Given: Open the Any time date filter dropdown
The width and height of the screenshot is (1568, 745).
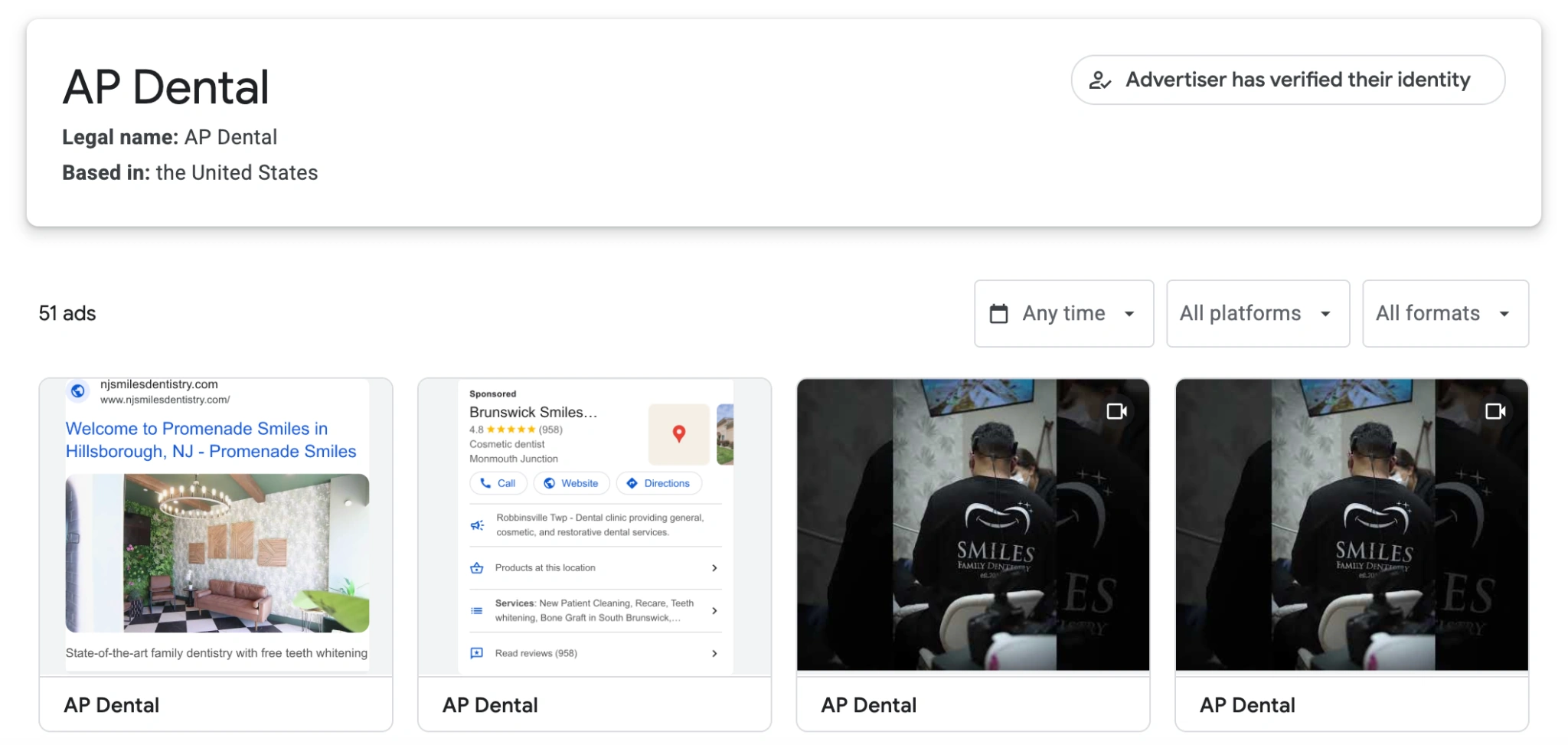Looking at the screenshot, I should 1063,313.
